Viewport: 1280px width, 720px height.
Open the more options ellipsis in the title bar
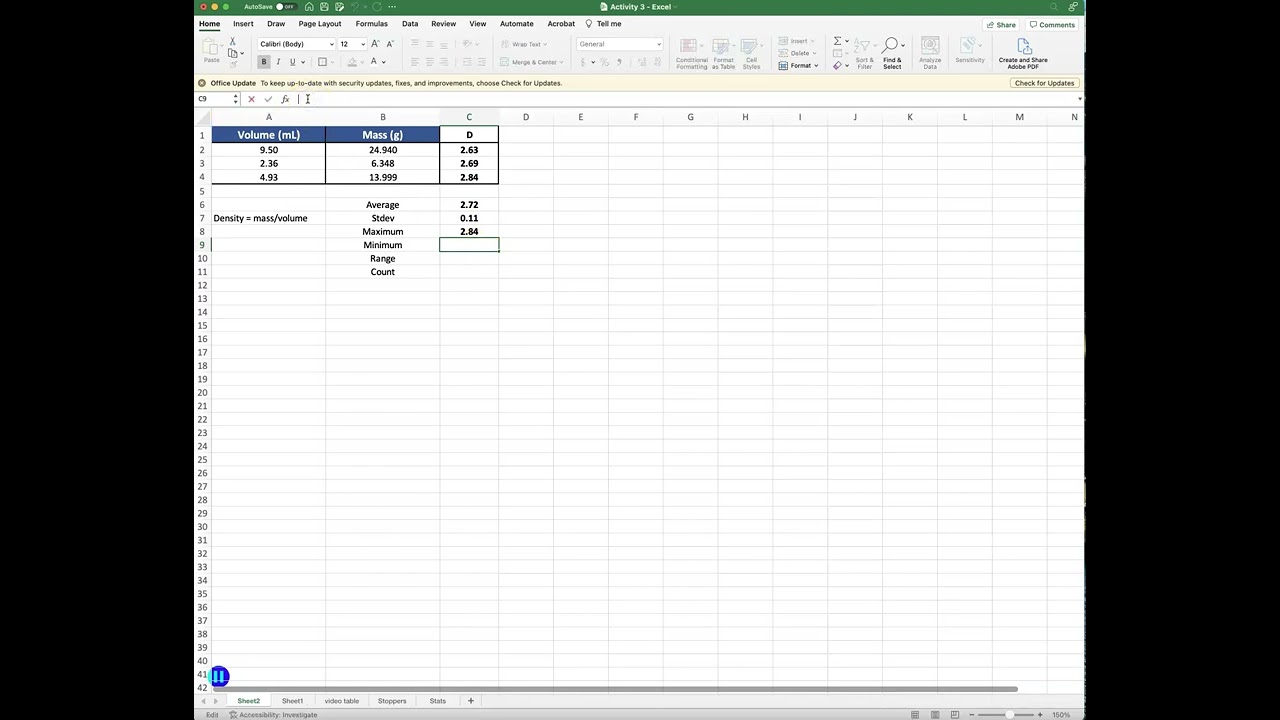tap(392, 7)
